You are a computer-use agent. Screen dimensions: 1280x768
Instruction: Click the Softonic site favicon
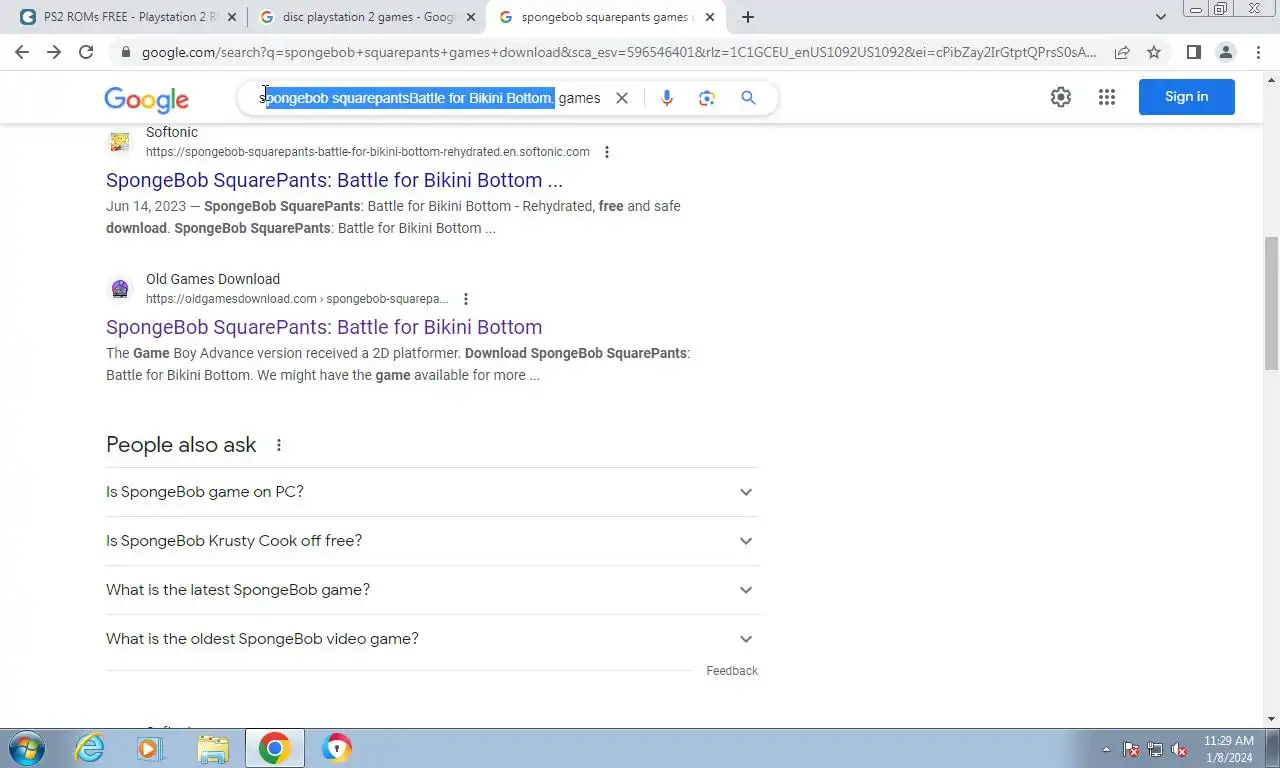[120, 142]
